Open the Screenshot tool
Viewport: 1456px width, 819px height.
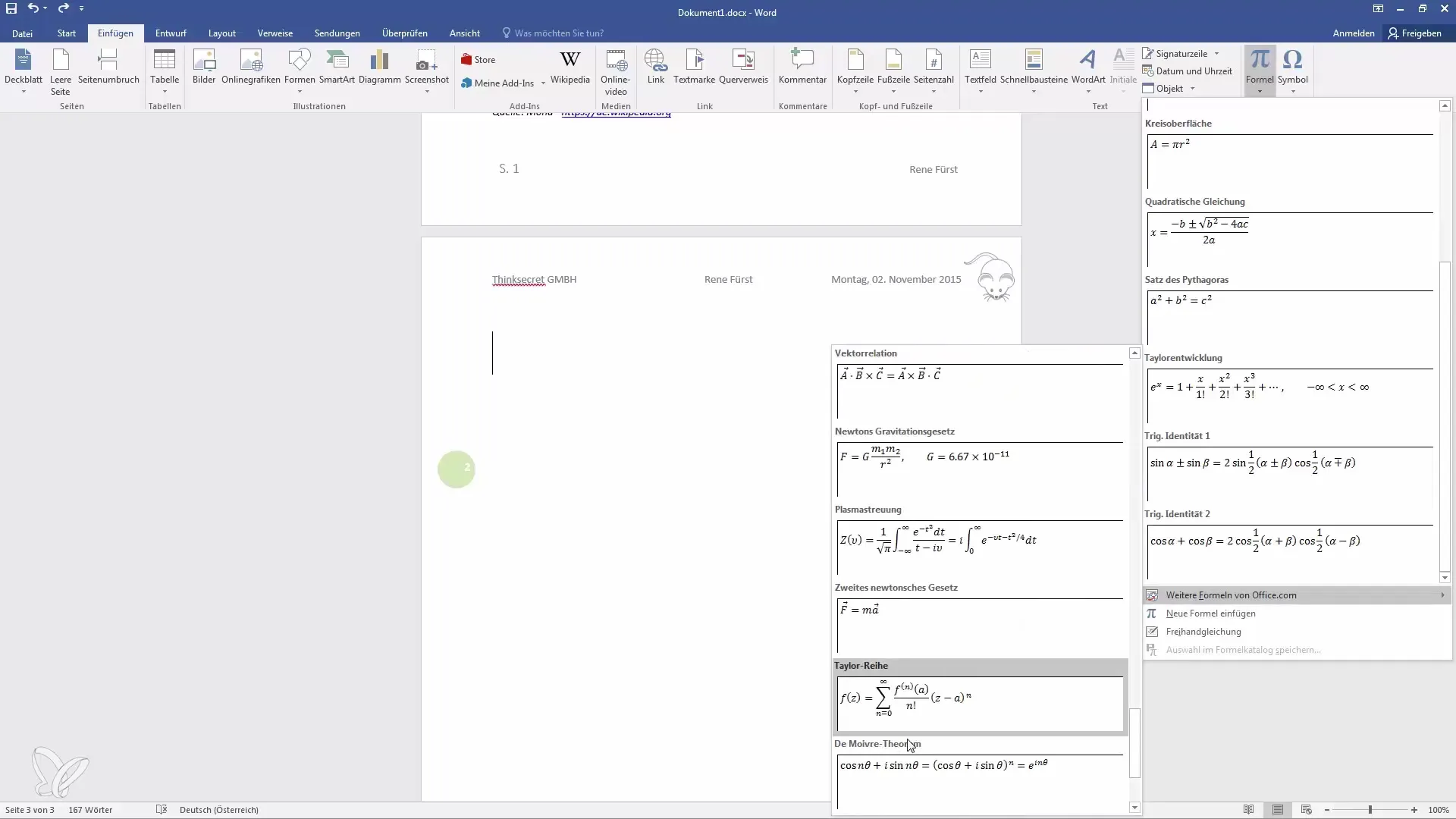[x=427, y=72]
